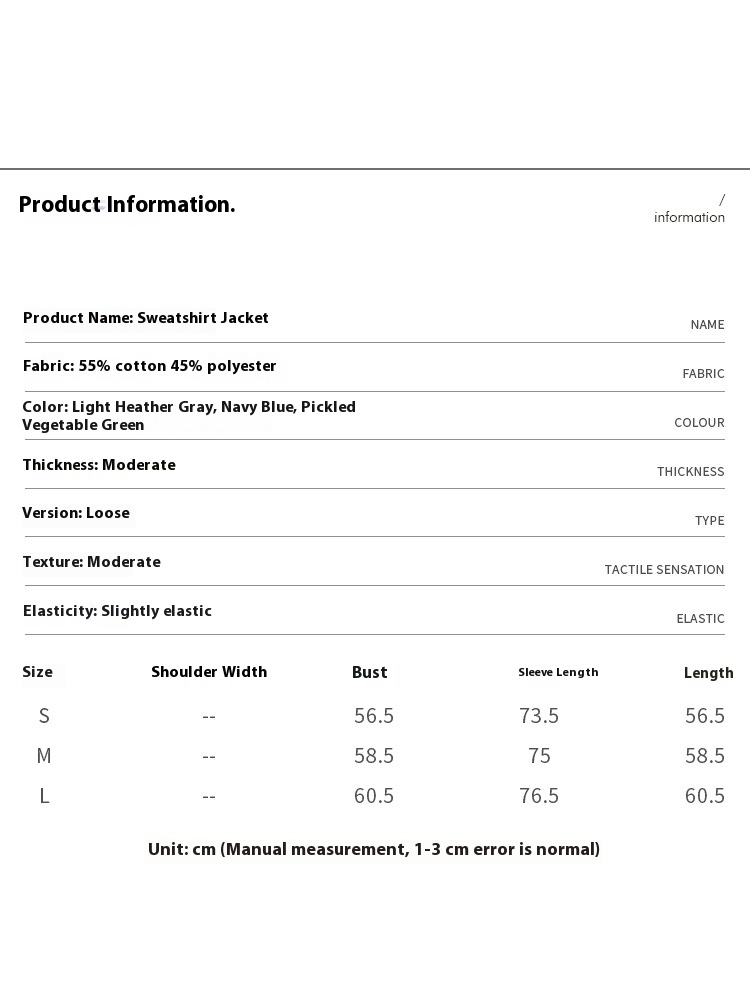Screen dimensions: 750x982
Task: Click the "FABRIC" label on the right
Action: coord(703,374)
